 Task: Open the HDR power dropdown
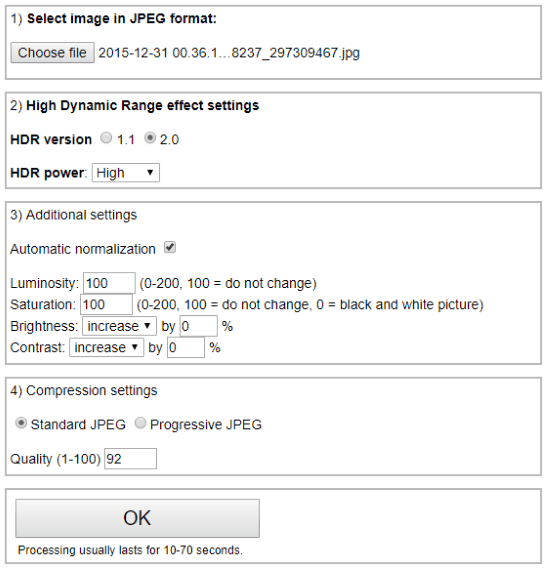(126, 173)
